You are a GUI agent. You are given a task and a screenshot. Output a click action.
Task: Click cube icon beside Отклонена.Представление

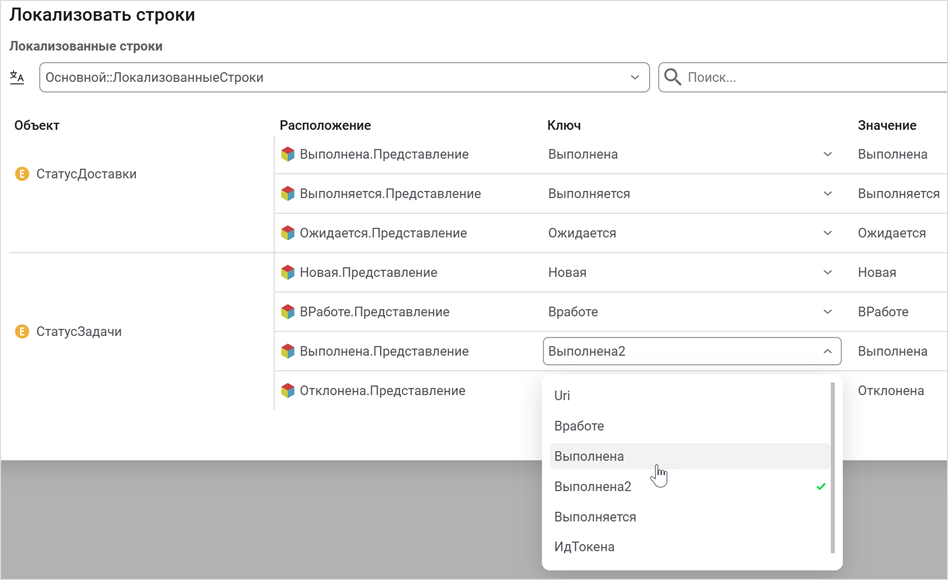tap(287, 391)
